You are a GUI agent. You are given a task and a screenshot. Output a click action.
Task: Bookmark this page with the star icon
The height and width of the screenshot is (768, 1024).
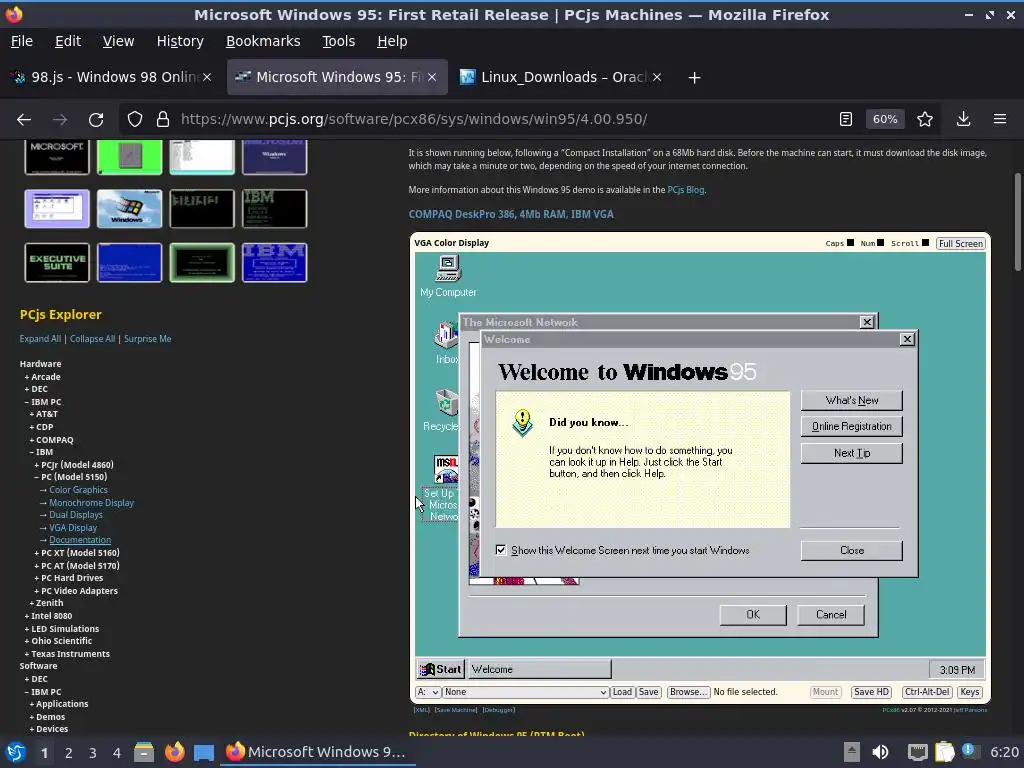925,119
